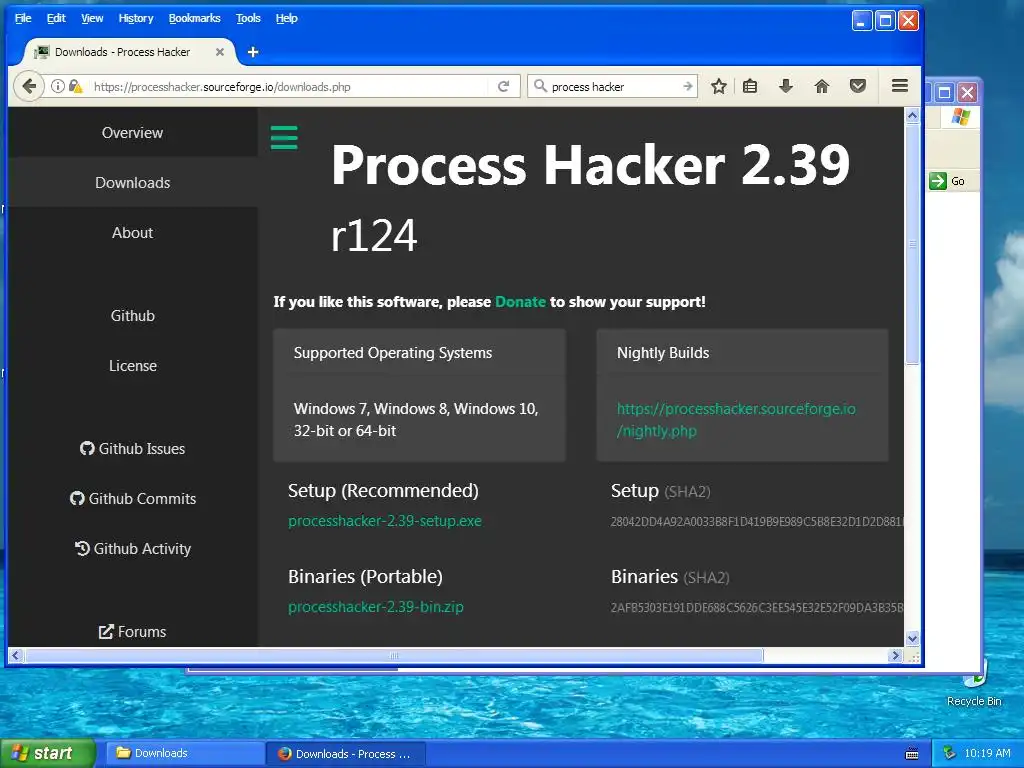Click the insecure connection padlock warning icon
Image resolution: width=1024 pixels, height=768 pixels.
(x=75, y=86)
